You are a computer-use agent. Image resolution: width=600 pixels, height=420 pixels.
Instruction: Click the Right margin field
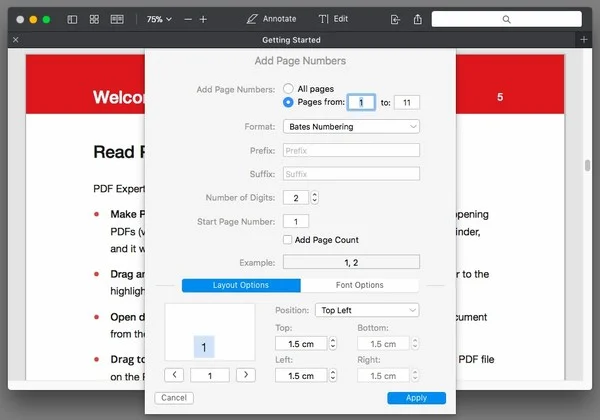pyautogui.click(x=383, y=376)
